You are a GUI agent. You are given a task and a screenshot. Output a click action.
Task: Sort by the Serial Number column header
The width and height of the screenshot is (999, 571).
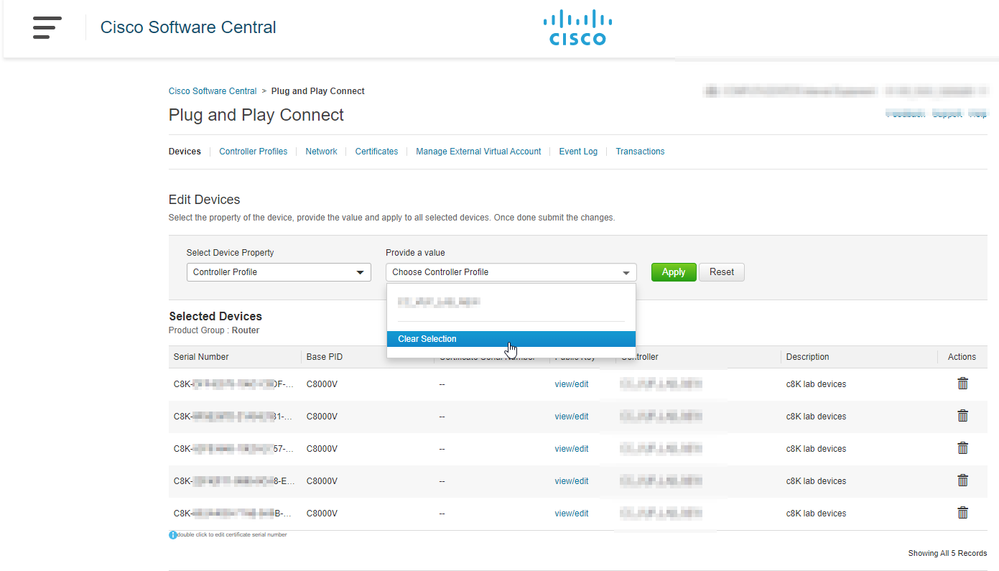tap(201, 357)
